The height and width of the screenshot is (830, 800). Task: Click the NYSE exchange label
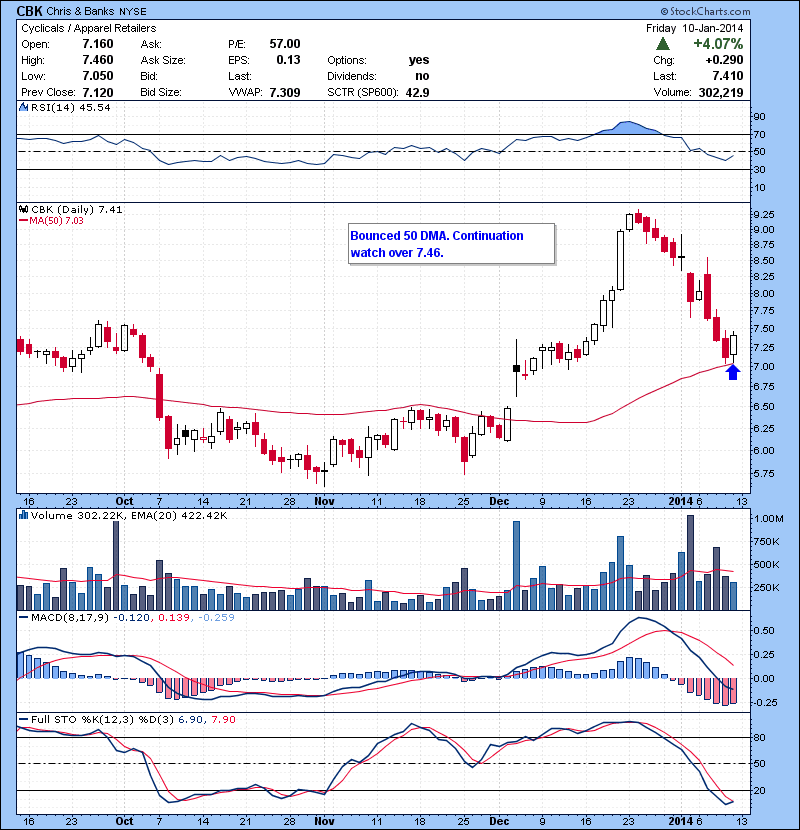132,11
